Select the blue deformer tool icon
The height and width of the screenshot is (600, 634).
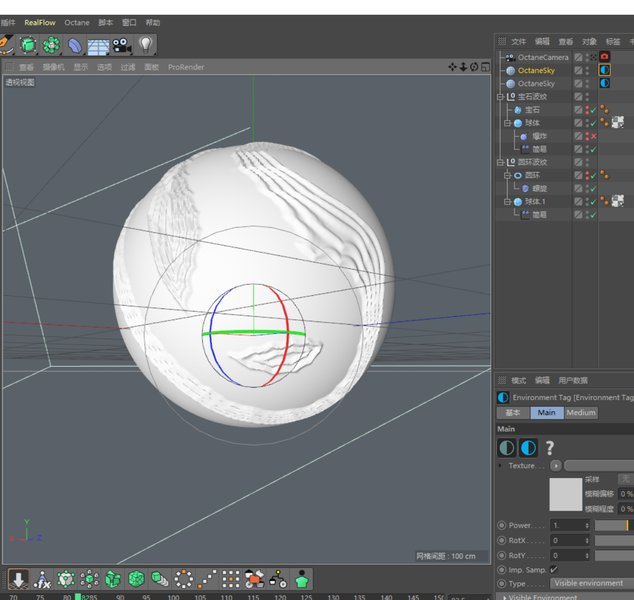pos(74,45)
